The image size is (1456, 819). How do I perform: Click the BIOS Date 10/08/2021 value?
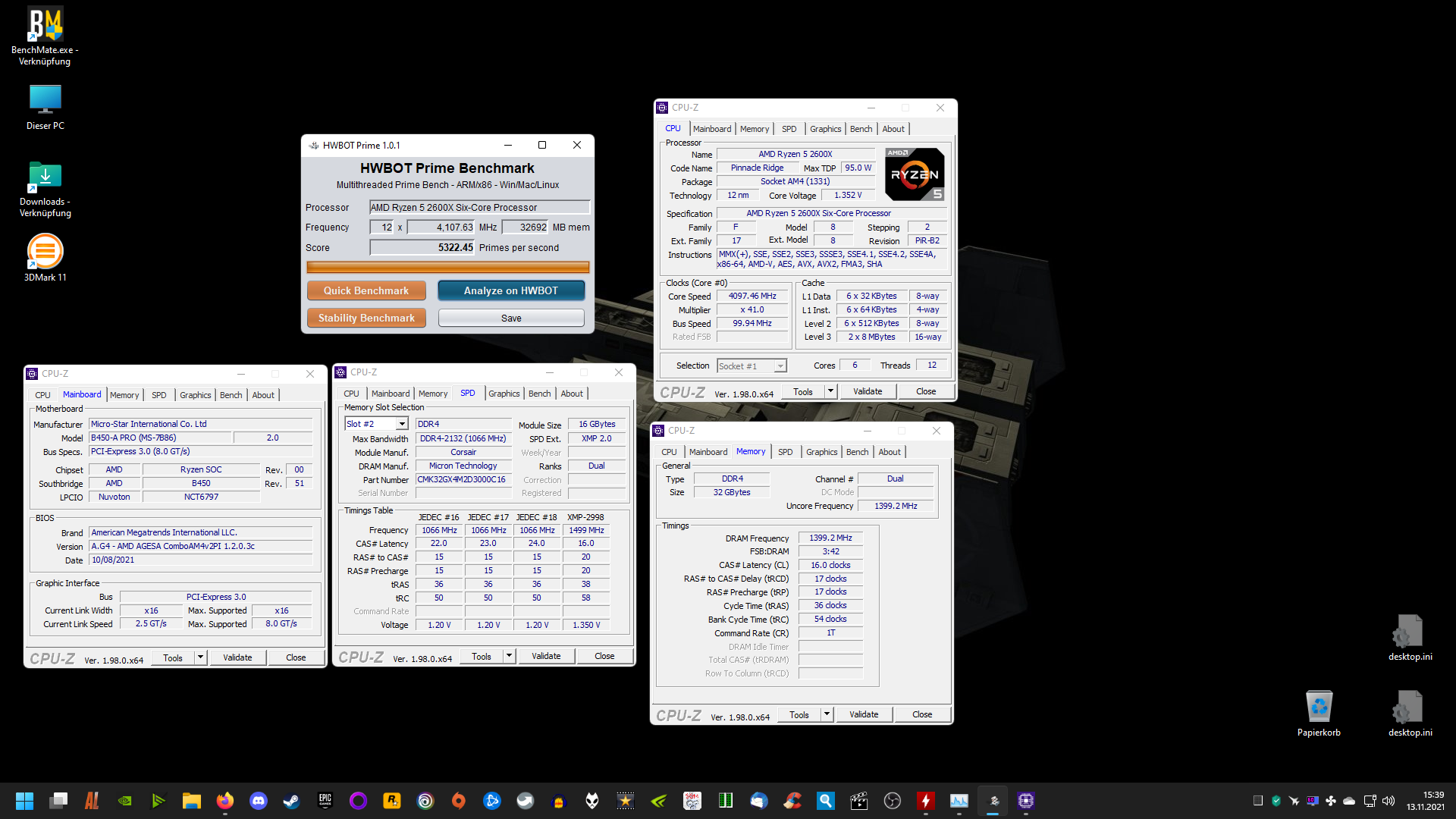(201, 560)
